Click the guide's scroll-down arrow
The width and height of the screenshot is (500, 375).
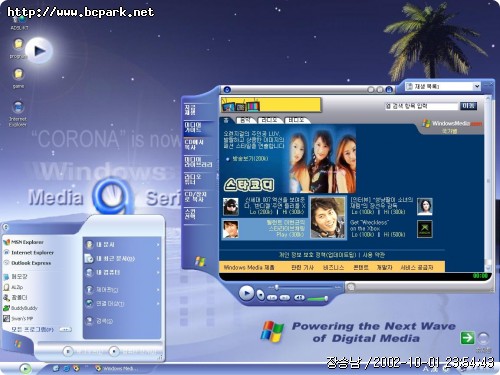[488, 268]
